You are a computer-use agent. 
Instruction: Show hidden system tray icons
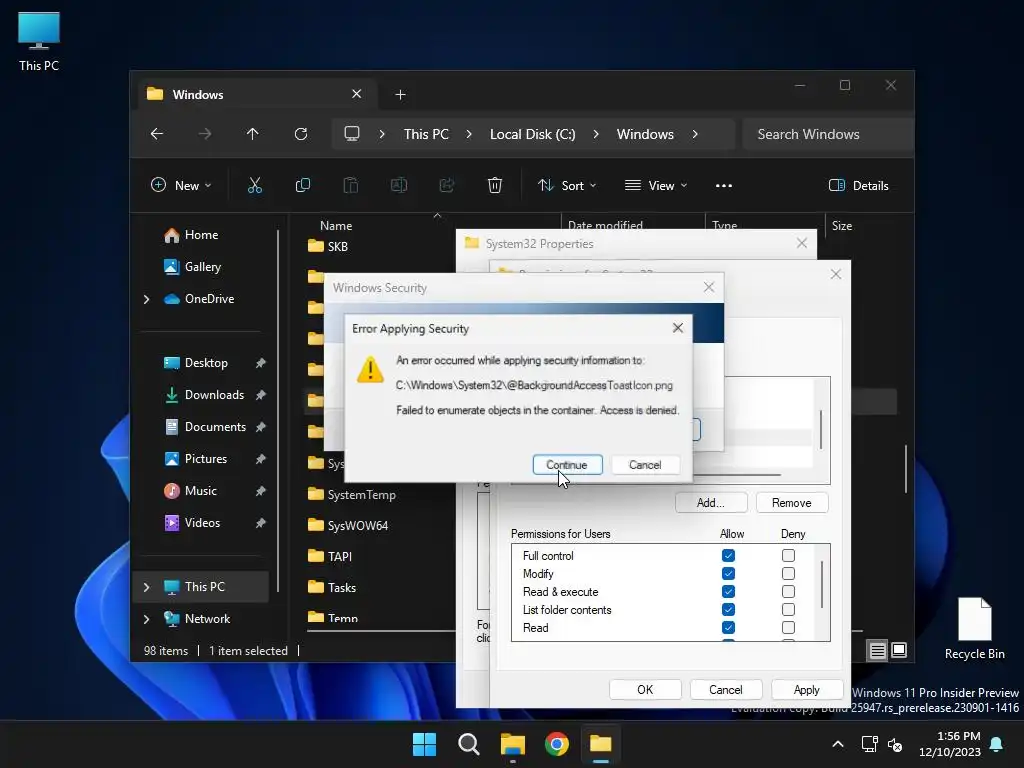click(838, 744)
